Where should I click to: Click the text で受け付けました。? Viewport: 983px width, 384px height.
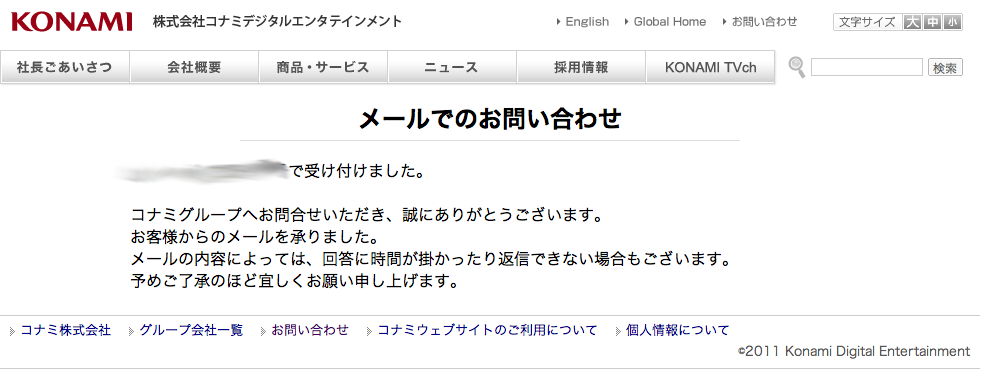(x=358, y=170)
